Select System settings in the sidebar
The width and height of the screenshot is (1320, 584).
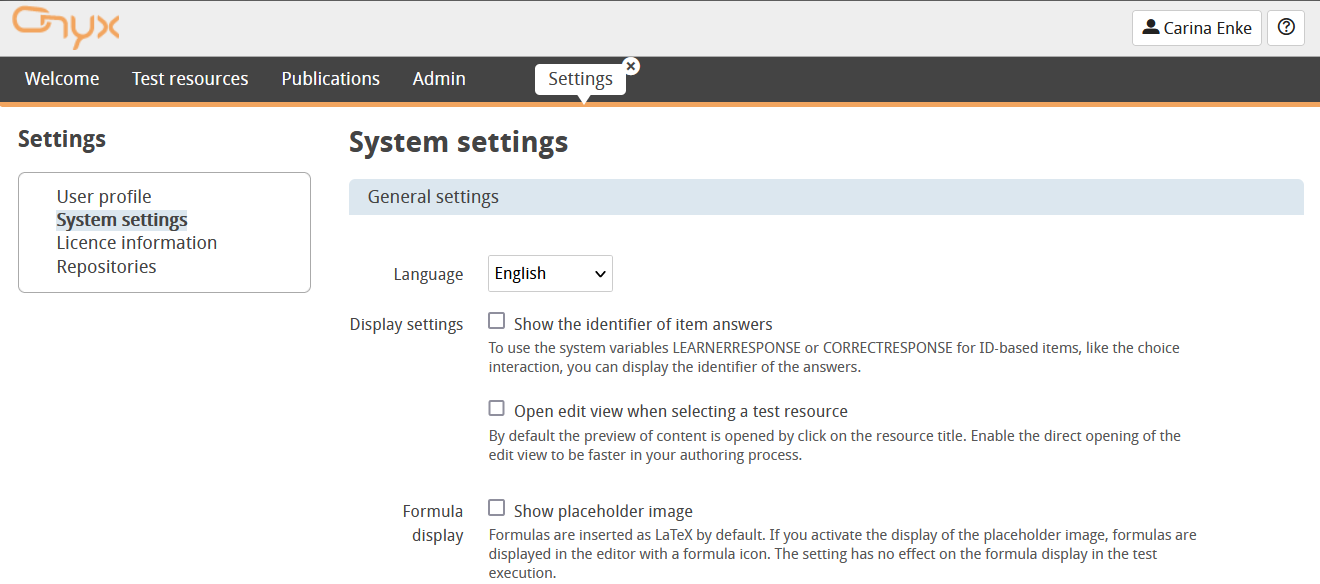pos(122,220)
